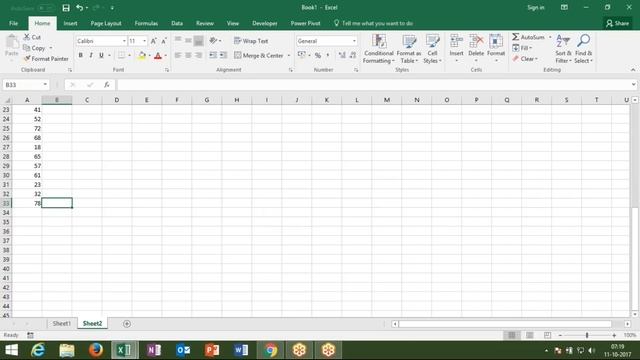This screenshot has width=640, height=360.
Task: Open Format as Table gallery
Action: coord(409,49)
